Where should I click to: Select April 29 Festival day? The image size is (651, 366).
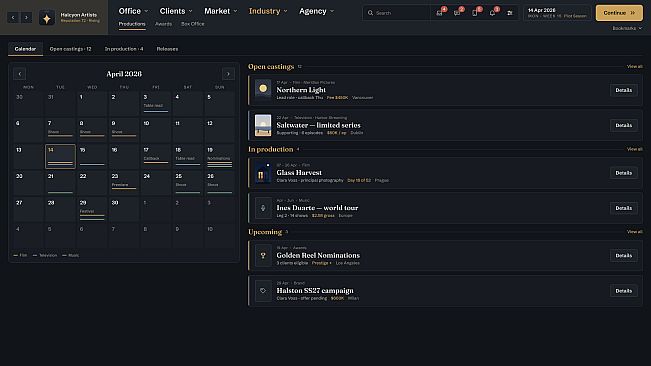(x=92, y=210)
